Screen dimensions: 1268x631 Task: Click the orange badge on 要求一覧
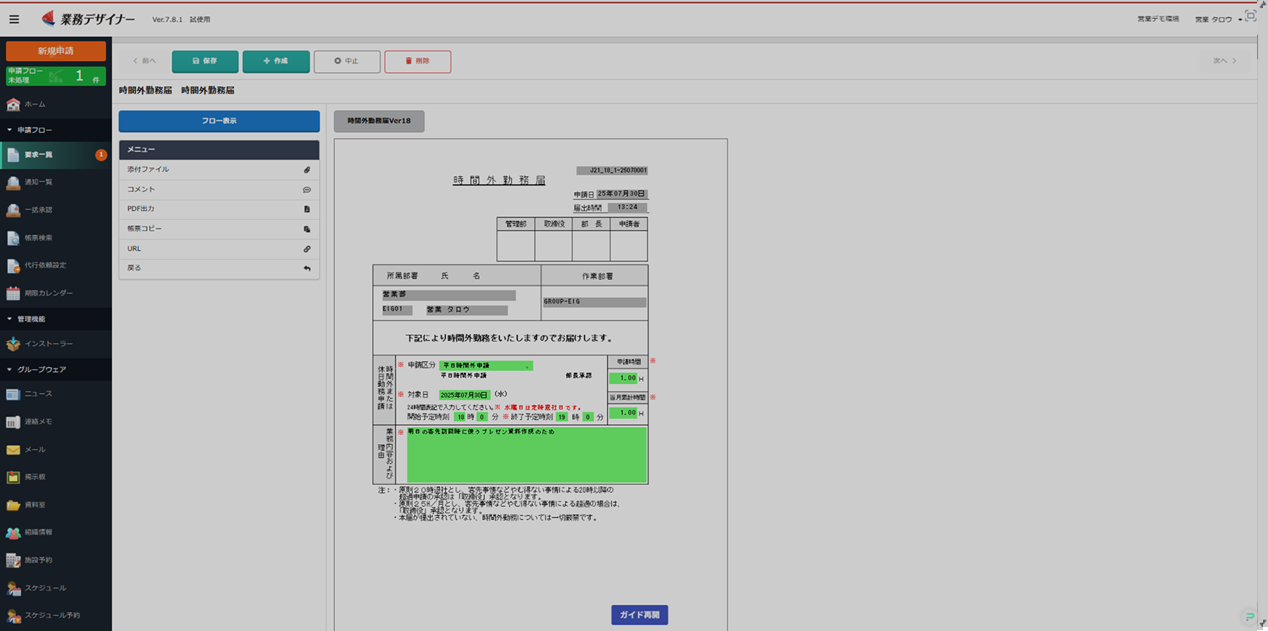coord(101,155)
